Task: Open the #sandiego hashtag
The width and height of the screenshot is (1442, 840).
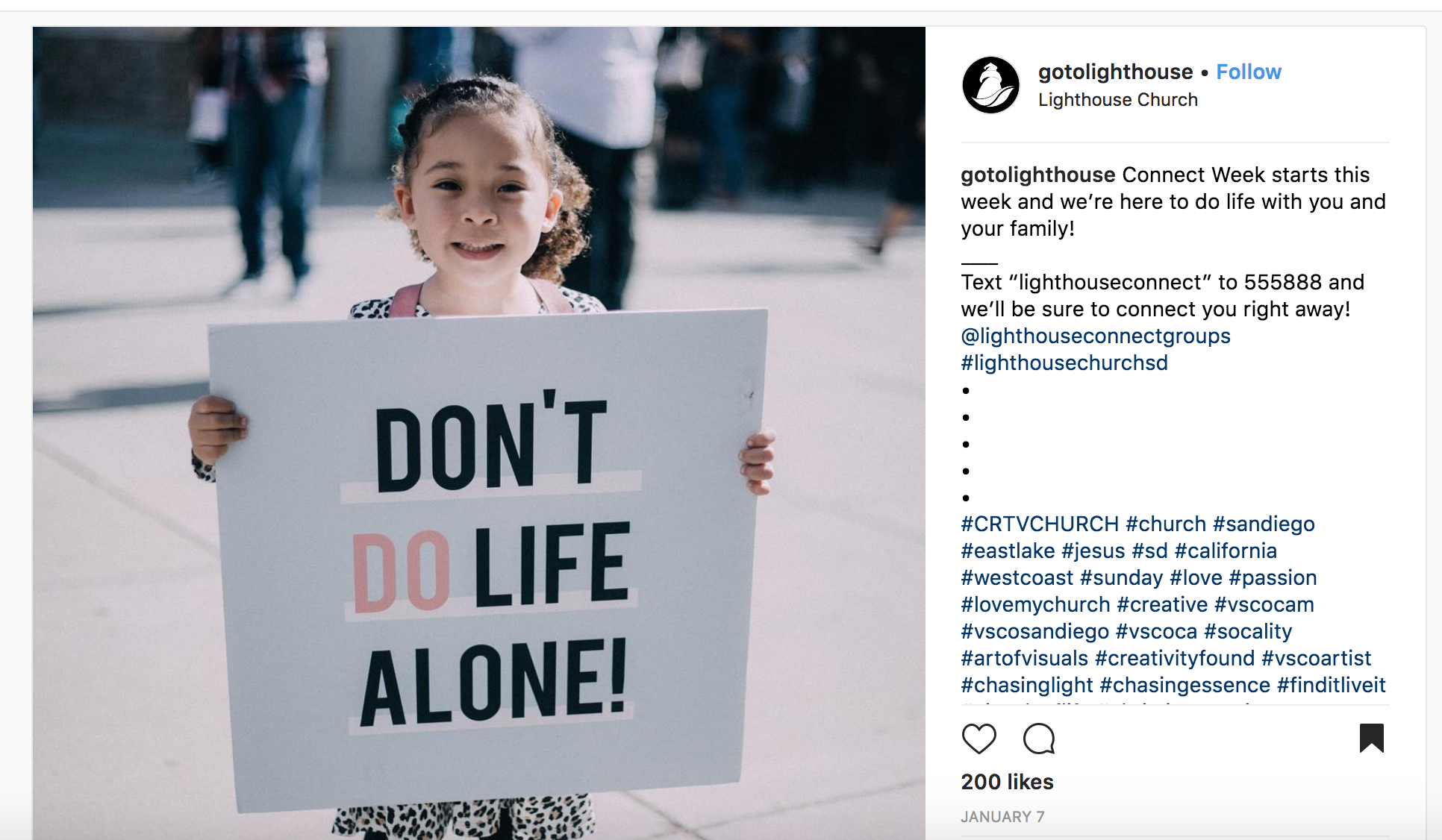Action: pos(1264,524)
